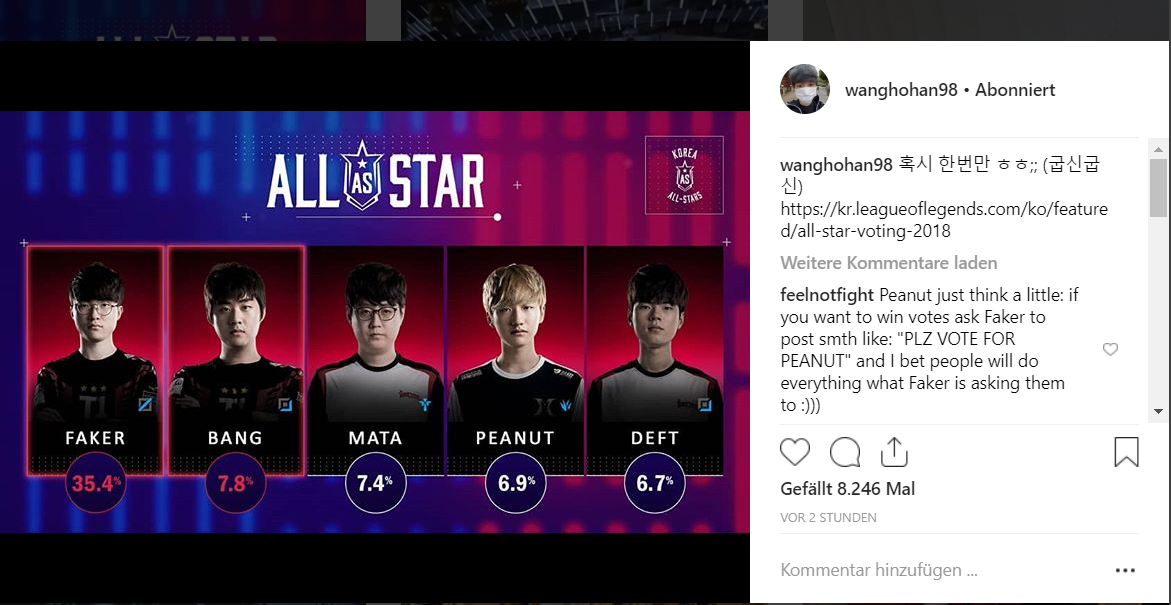Click the comments scrollbar thumb
The image size is (1171, 605).
pos(1158,187)
